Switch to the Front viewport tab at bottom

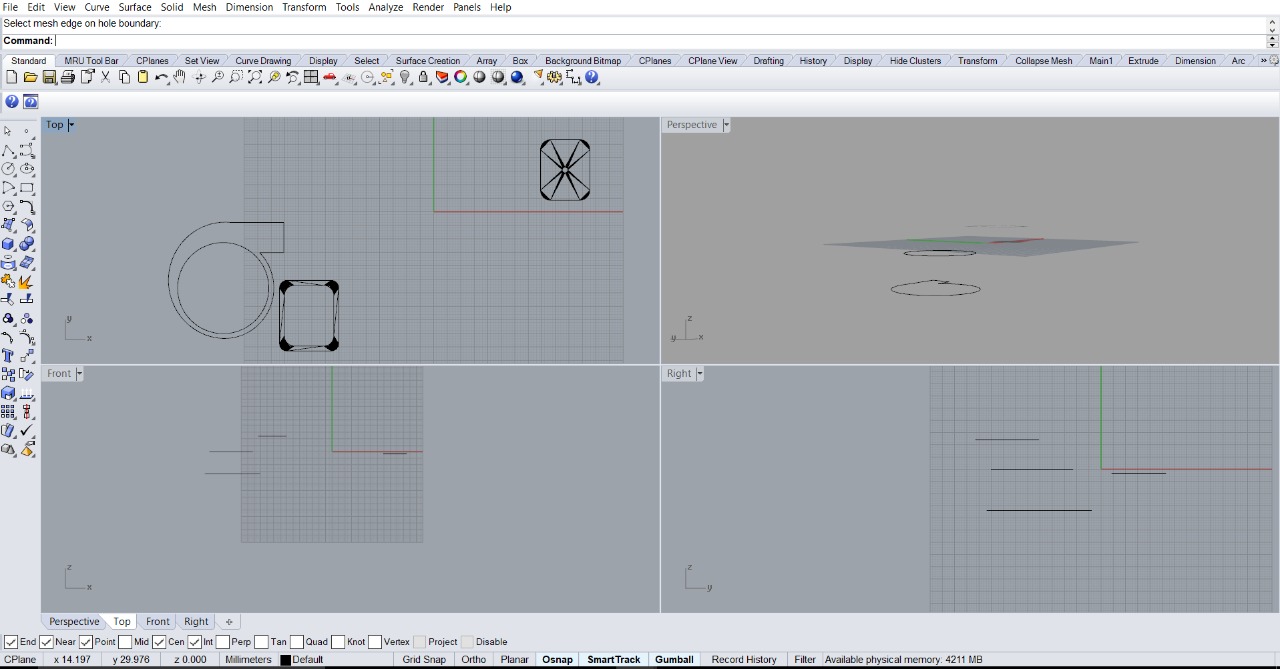(x=158, y=622)
